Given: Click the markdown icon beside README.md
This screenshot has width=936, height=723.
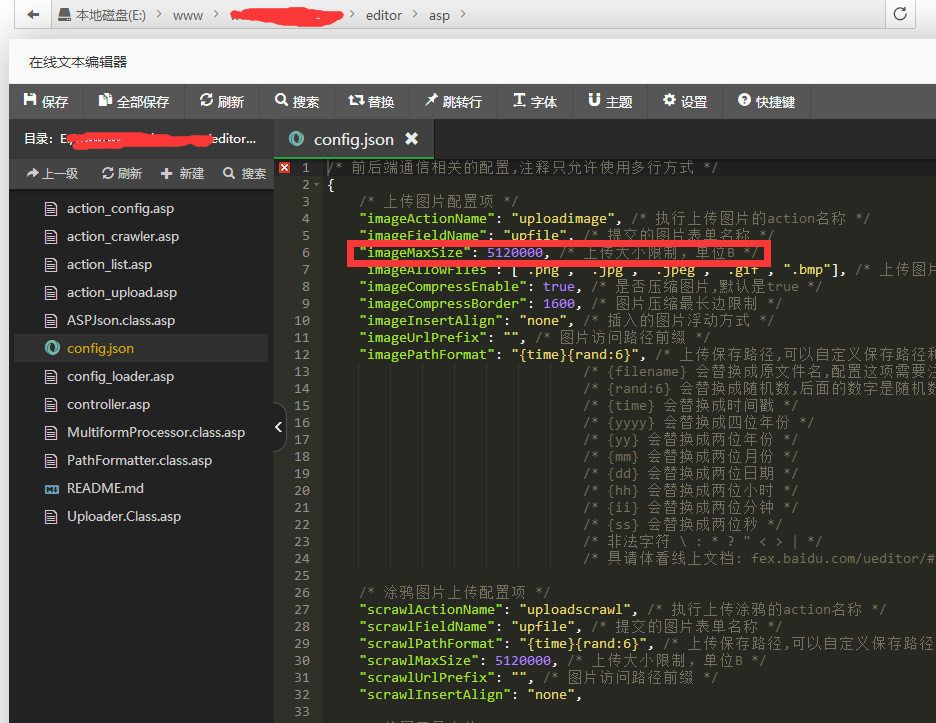Looking at the screenshot, I should tap(52, 489).
